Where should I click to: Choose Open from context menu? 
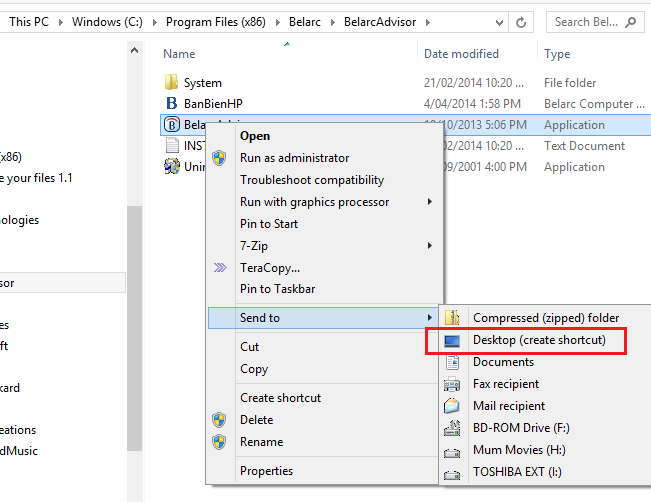pyautogui.click(x=255, y=136)
